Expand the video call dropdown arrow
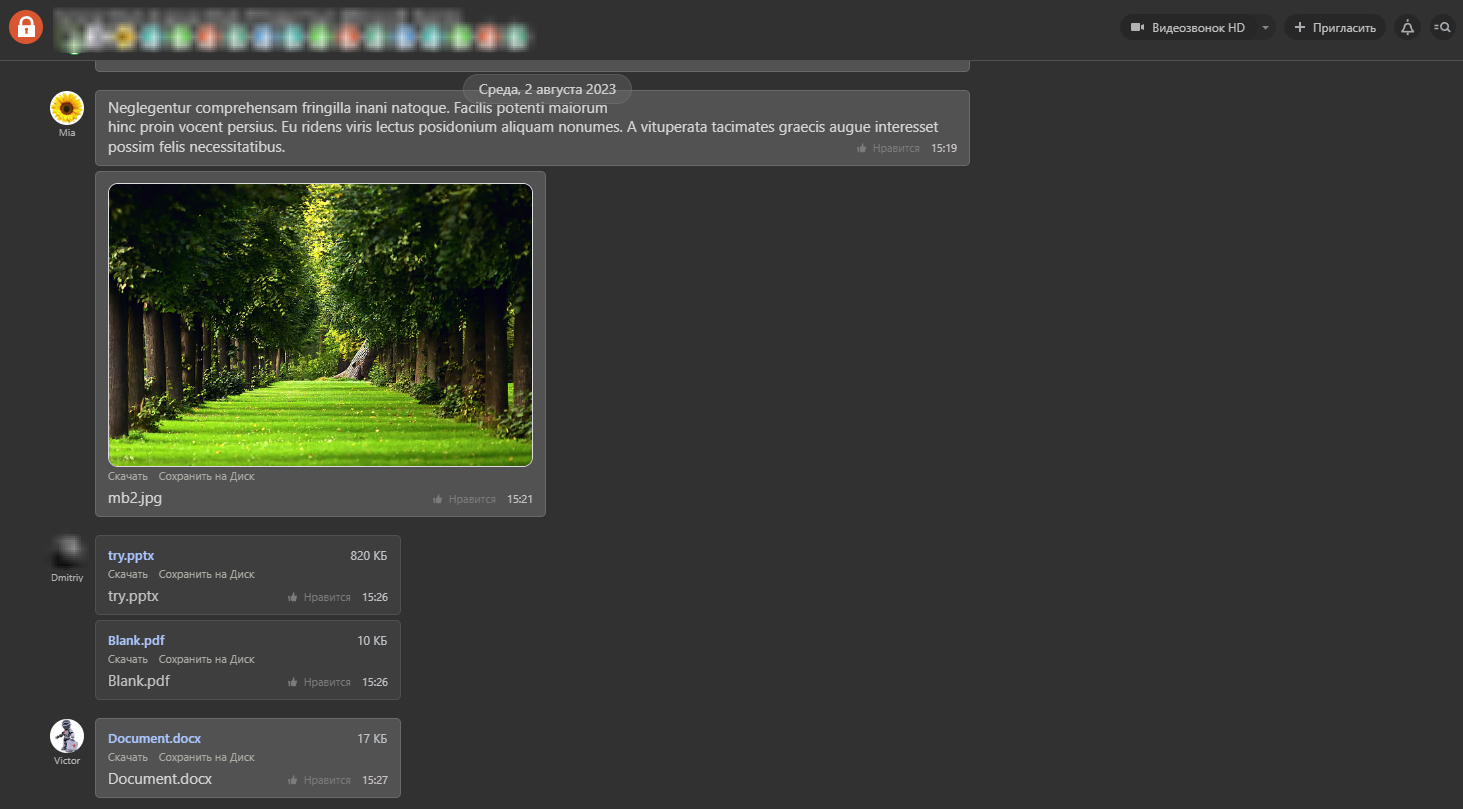 point(1265,28)
